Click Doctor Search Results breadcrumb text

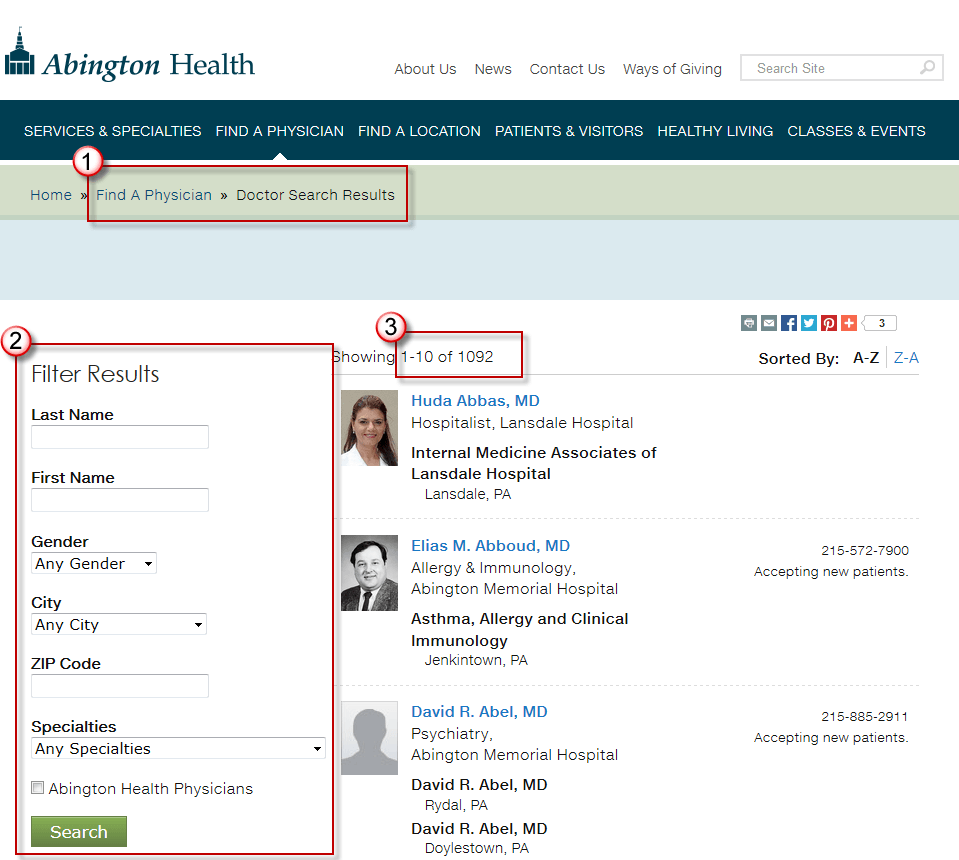[x=316, y=195]
